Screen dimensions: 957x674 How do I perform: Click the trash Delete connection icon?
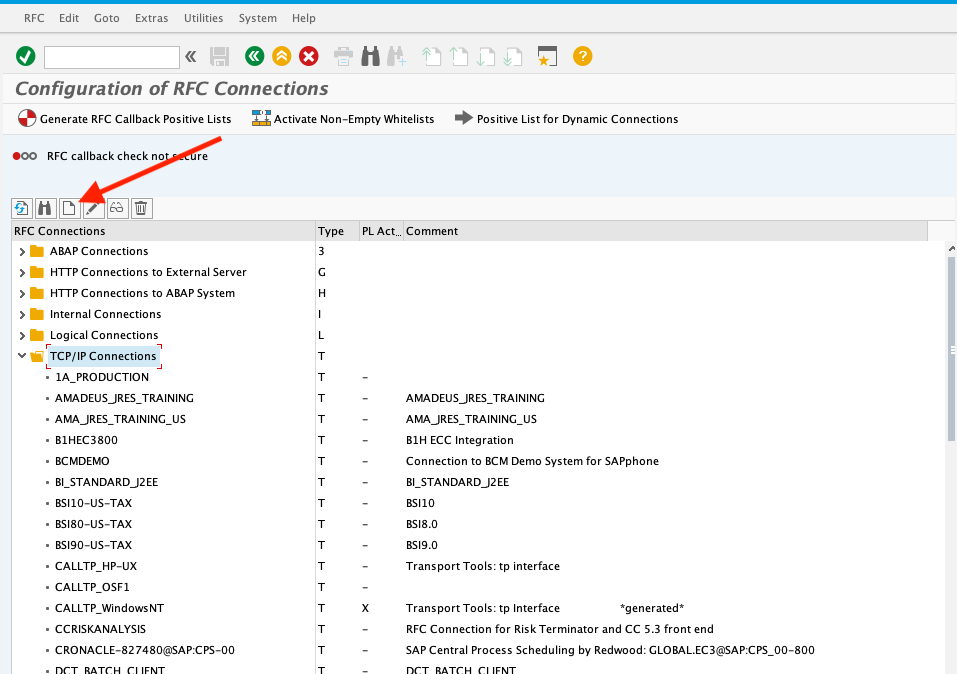142,208
